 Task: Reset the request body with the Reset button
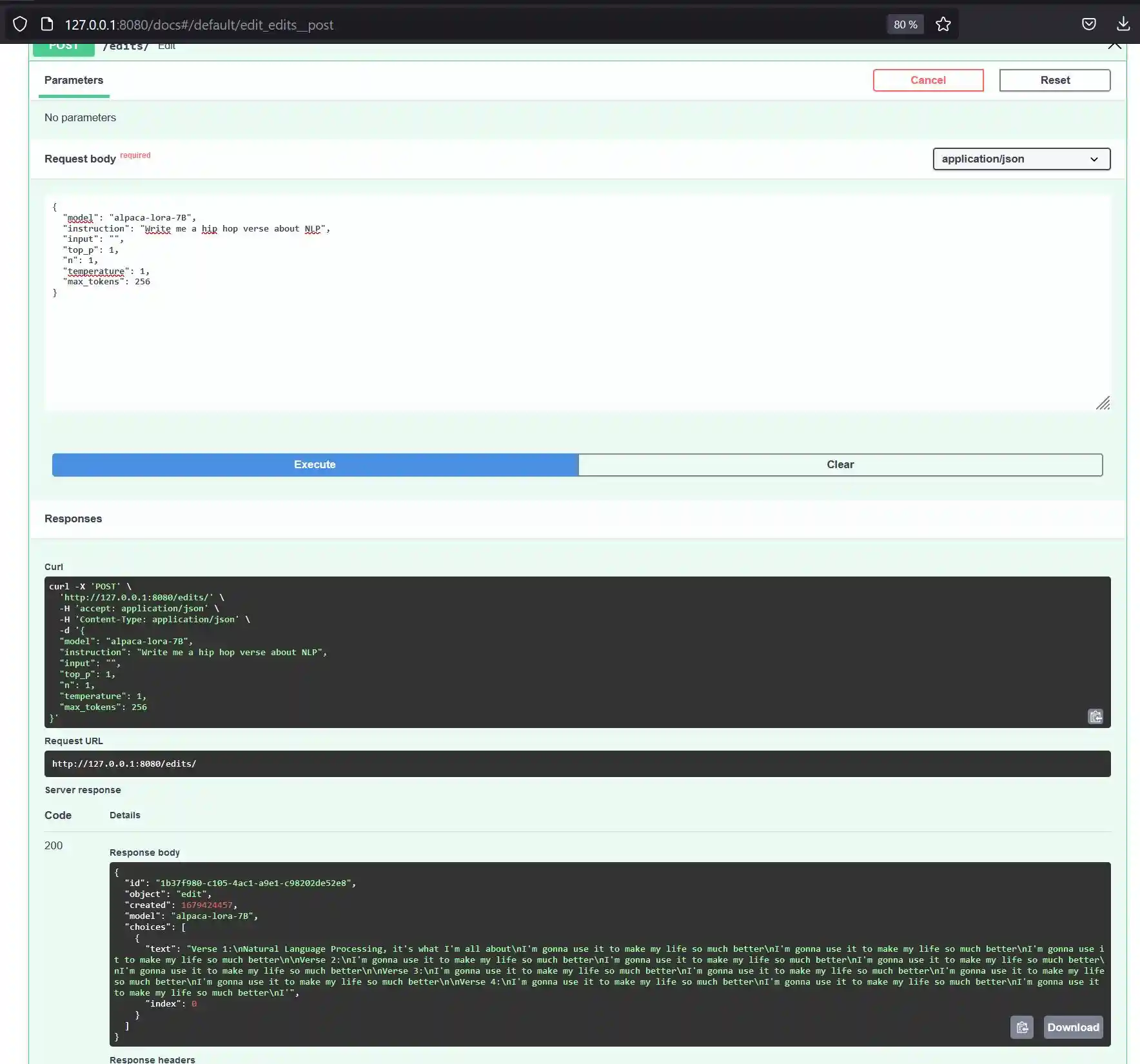click(1054, 80)
